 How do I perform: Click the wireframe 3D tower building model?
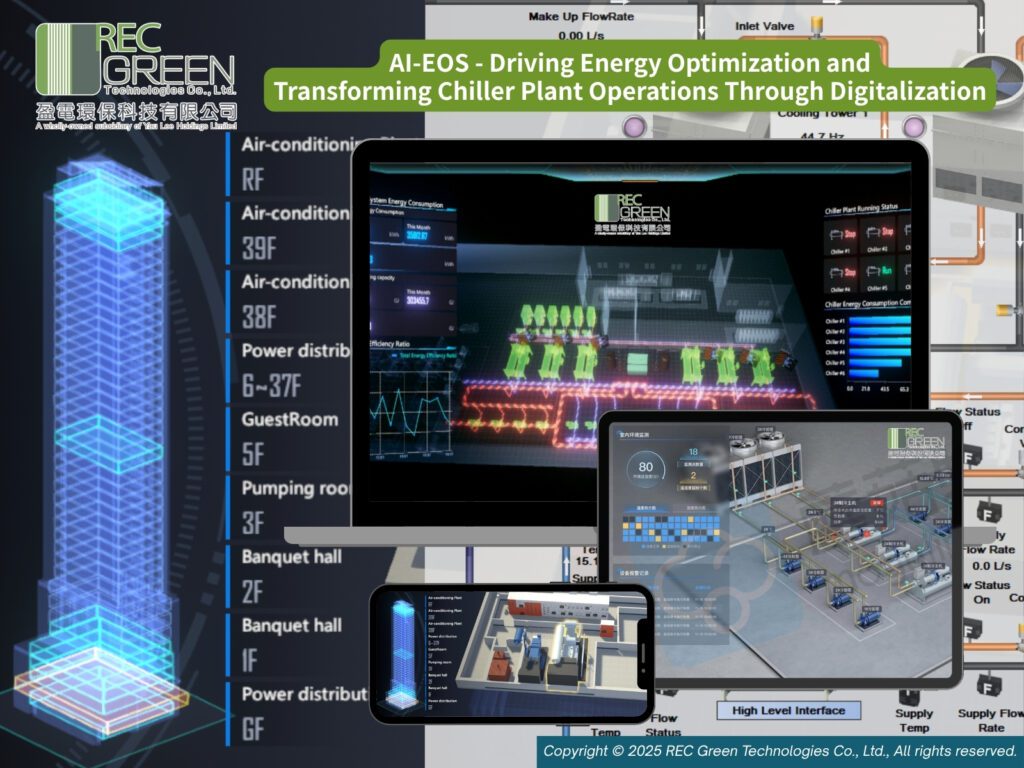click(x=104, y=451)
